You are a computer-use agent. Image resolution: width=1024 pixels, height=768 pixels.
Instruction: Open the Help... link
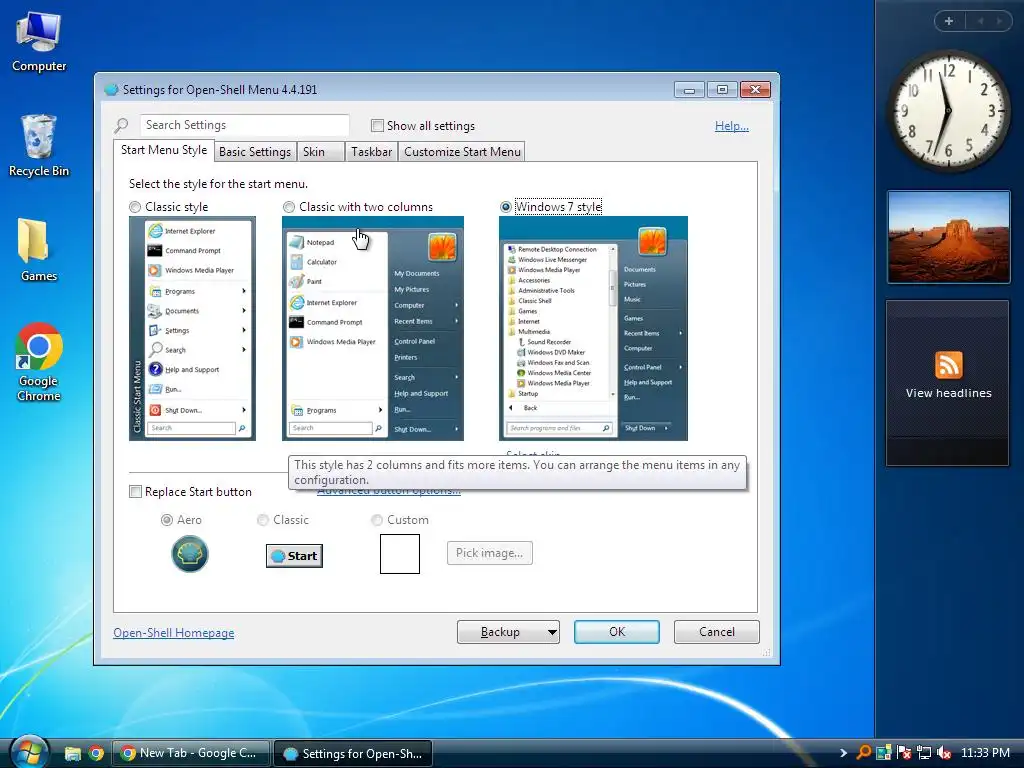731,126
